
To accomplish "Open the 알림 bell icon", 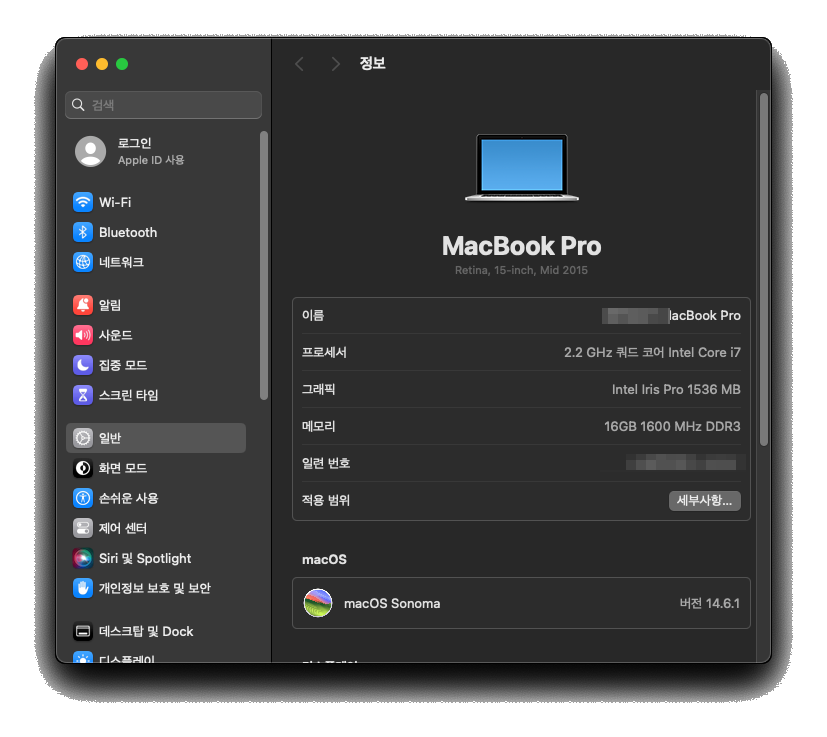I will (x=83, y=305).
